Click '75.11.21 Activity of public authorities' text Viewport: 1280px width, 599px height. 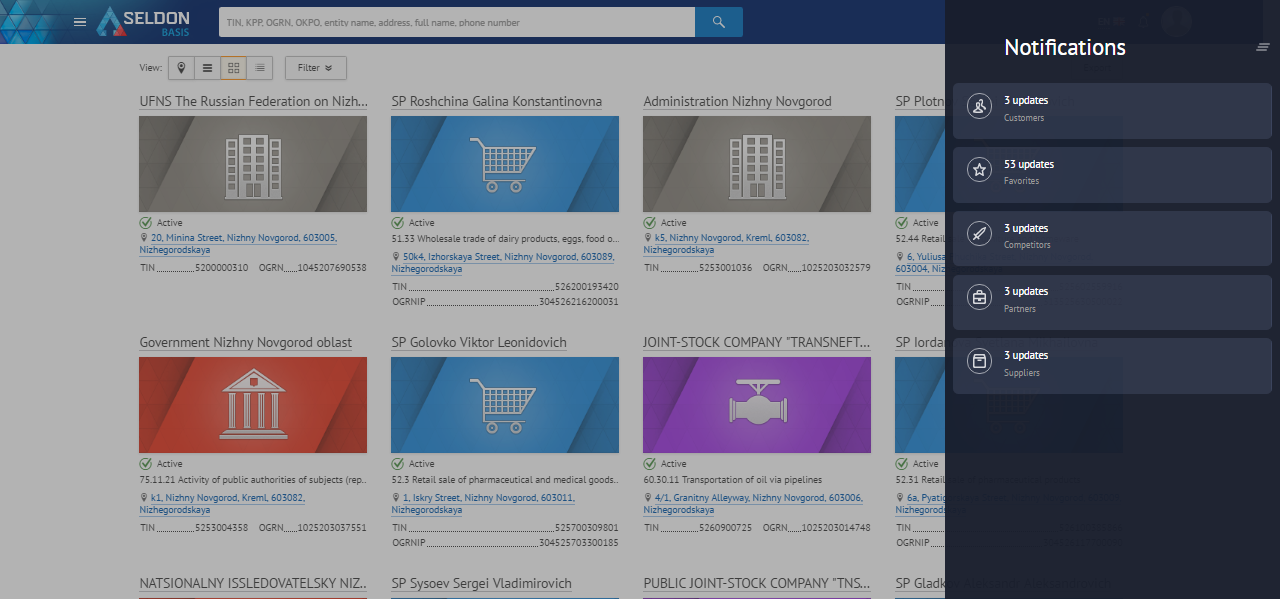click(253, 480)
